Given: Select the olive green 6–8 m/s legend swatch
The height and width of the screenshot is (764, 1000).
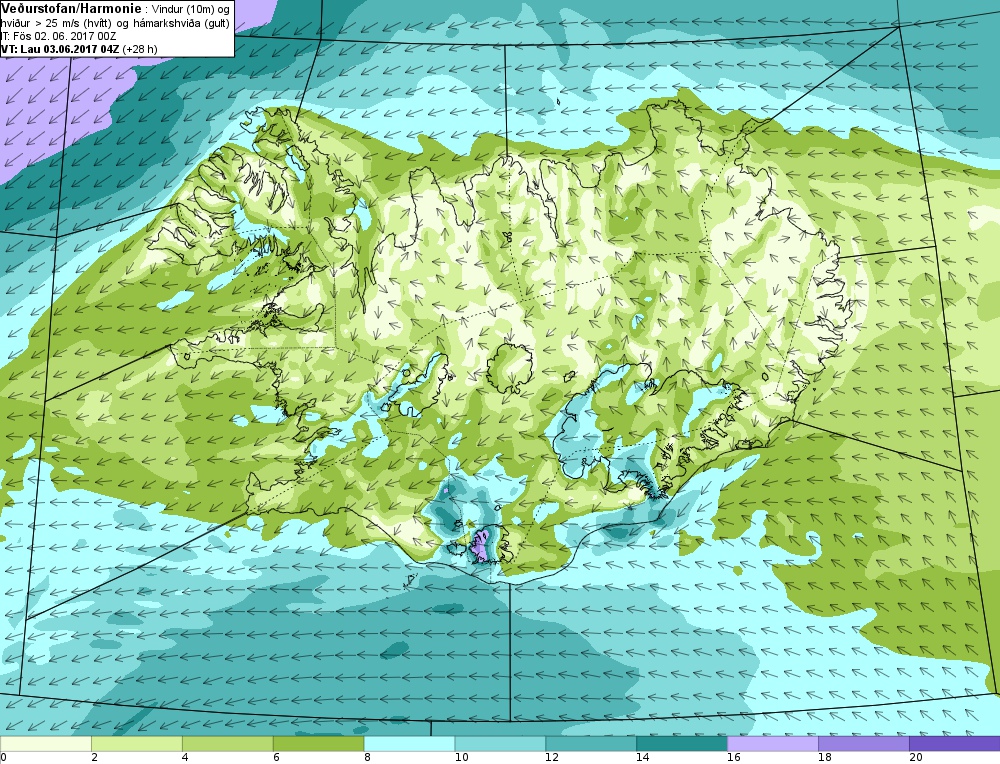Looking at the screenshot, I should click(x=318, y=744).
